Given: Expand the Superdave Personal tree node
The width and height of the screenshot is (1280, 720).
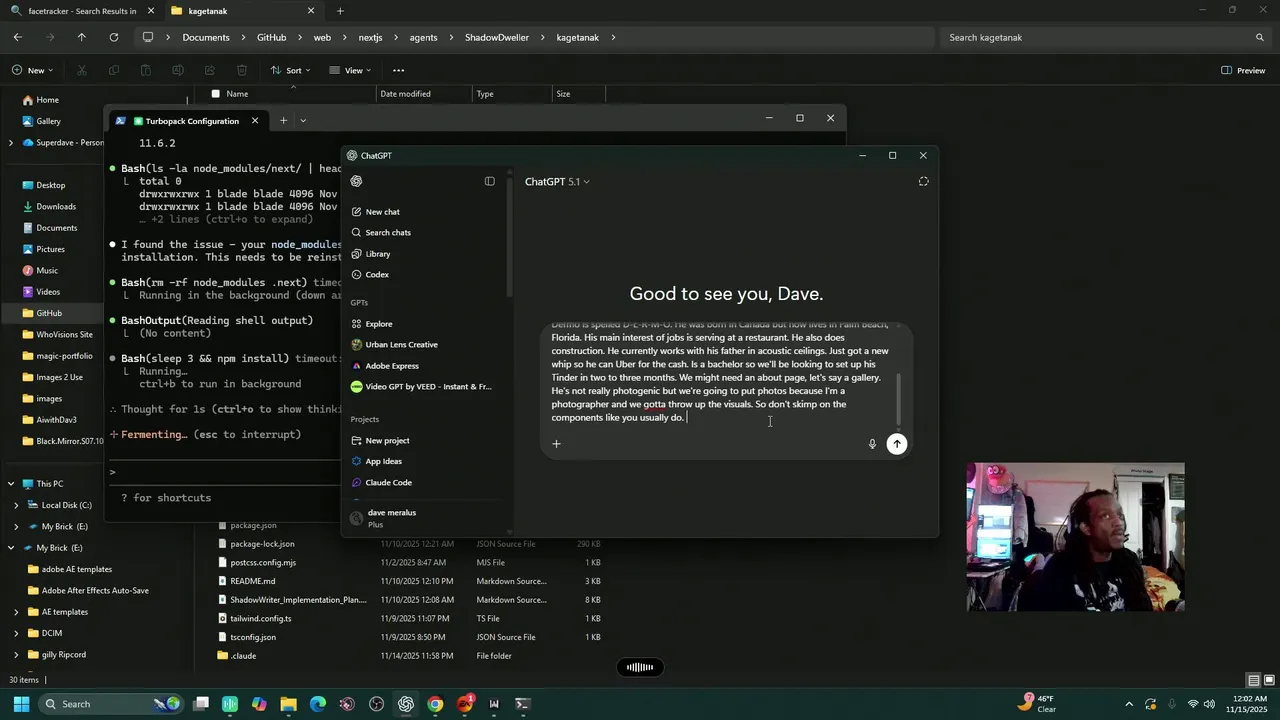Looking at the screenshot, I should coord(11,143).
